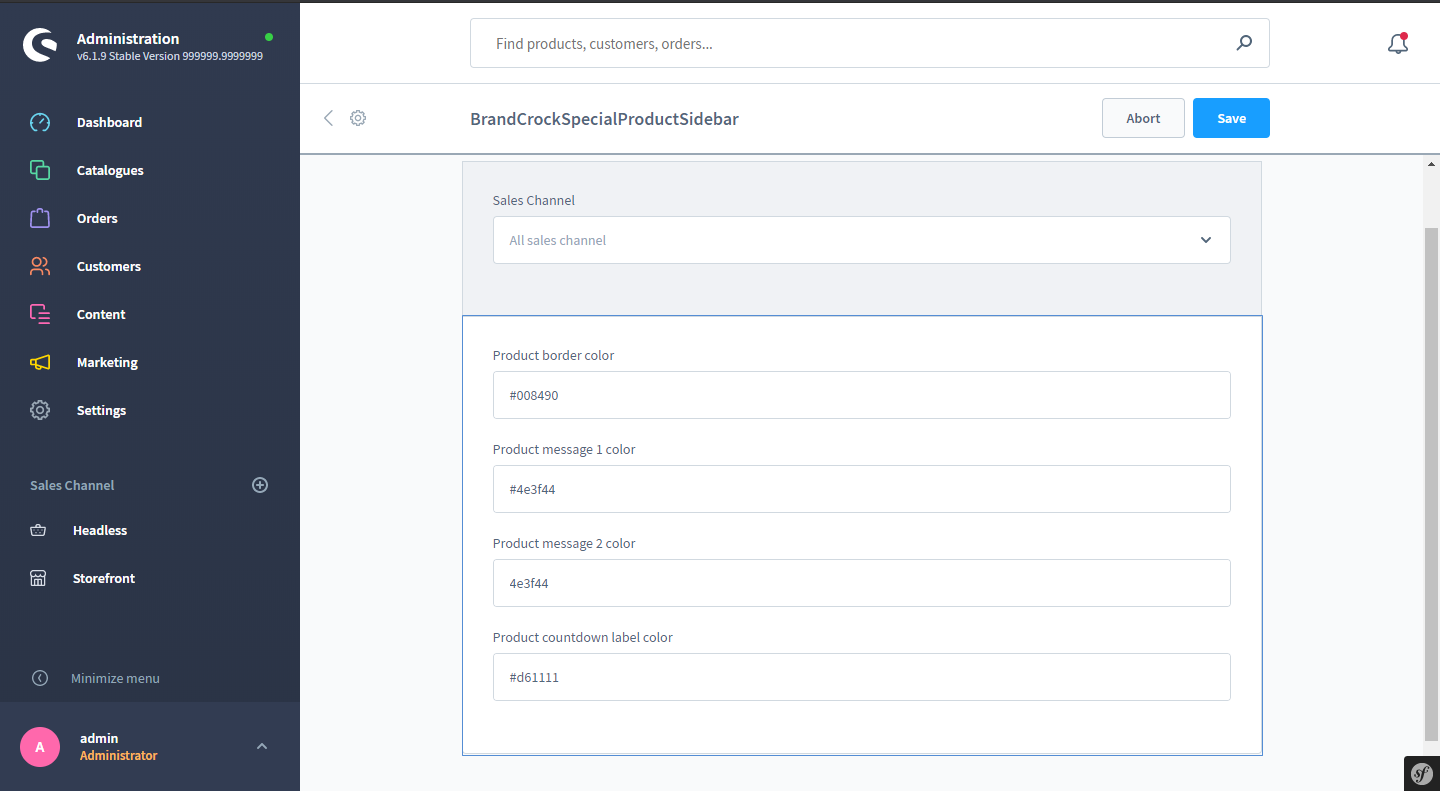
Task: Click the Product message 1 color field
Action: click(x=861, y=489)
